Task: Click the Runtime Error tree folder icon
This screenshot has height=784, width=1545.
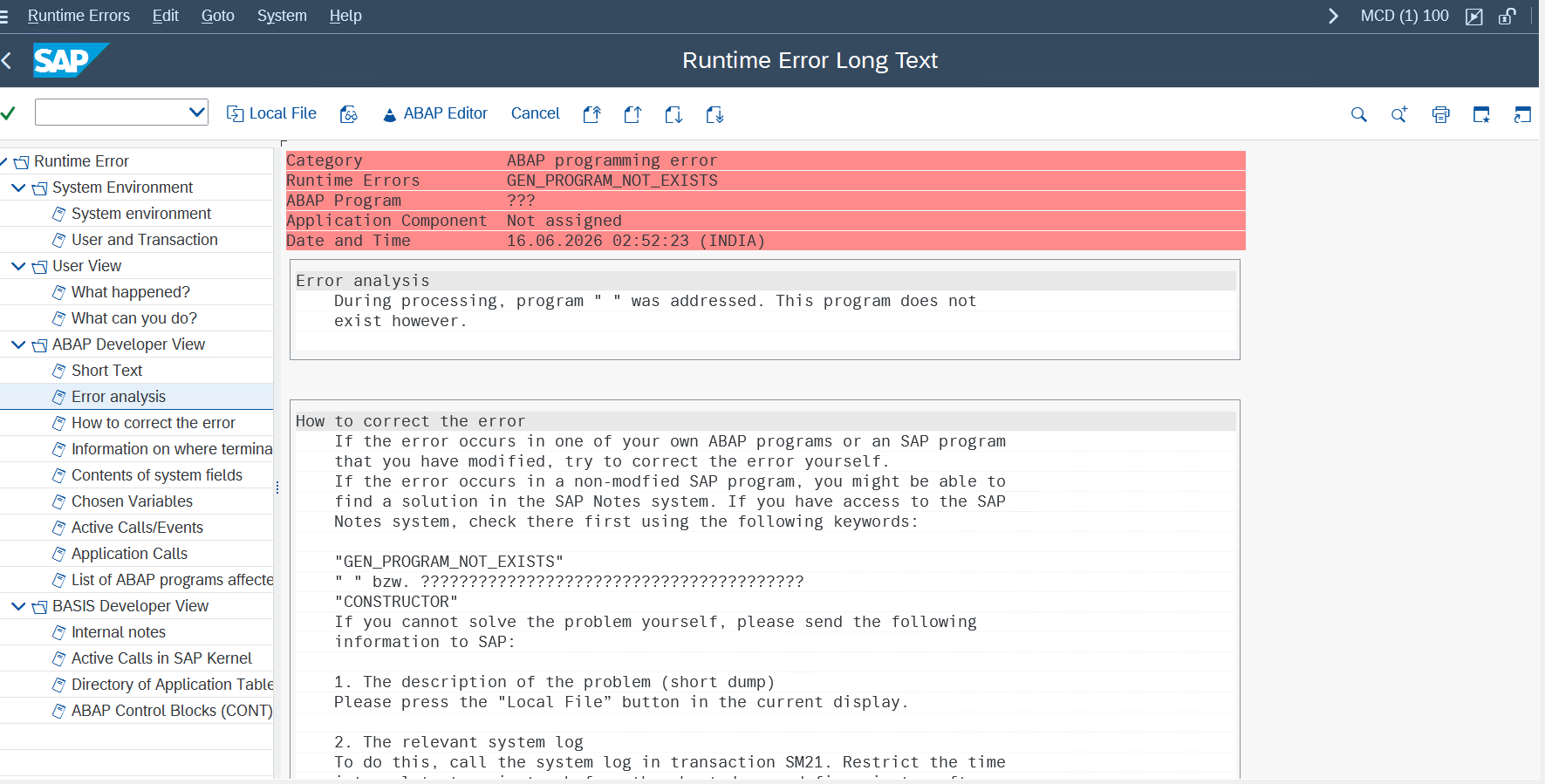Action: click(22, 162)
